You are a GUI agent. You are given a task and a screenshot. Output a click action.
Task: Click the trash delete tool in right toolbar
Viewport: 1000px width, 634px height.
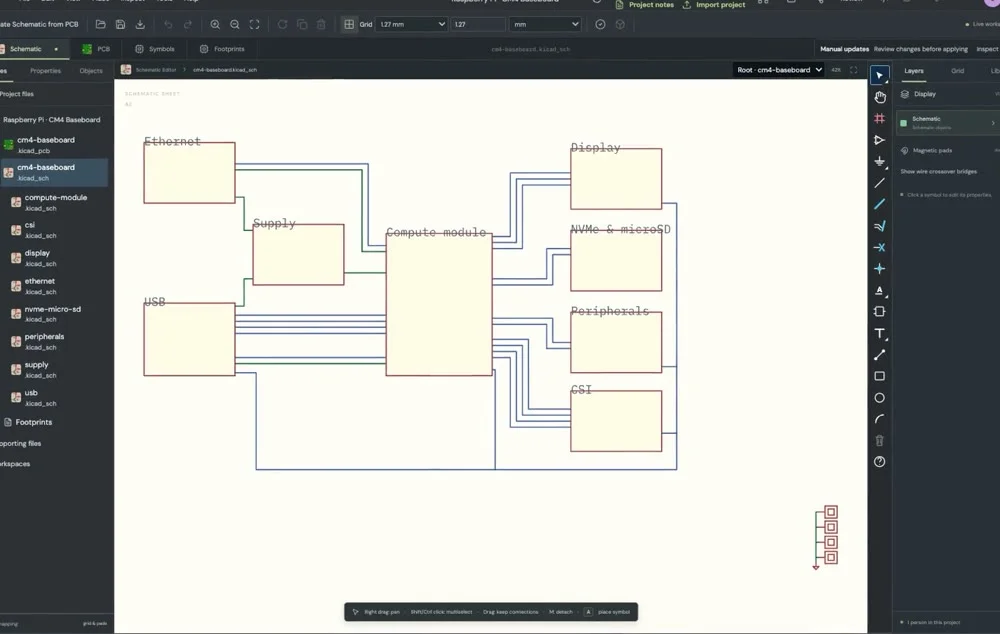click(x=879, y=440)
